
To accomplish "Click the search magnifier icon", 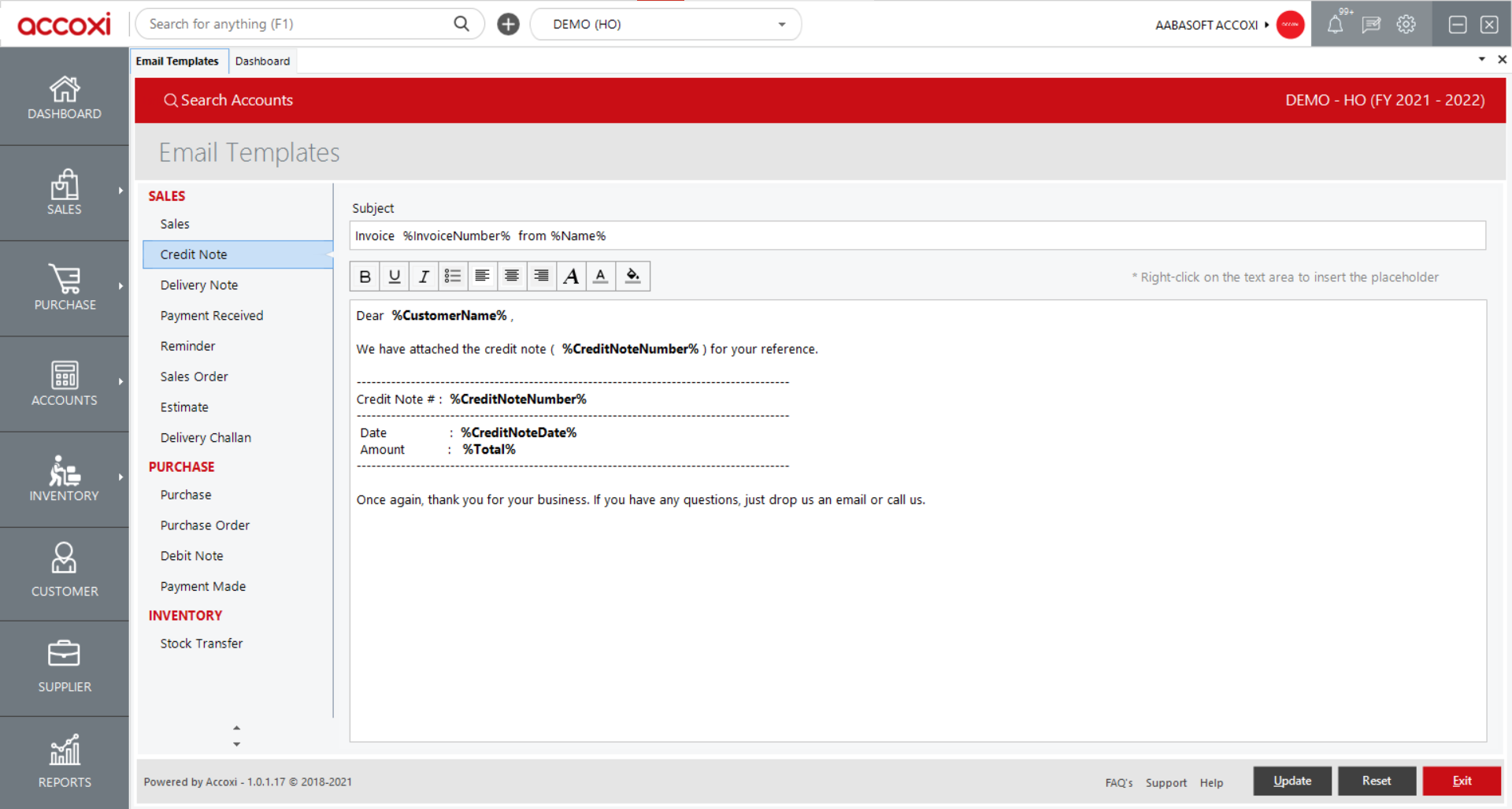I will (x=461, y=24).
